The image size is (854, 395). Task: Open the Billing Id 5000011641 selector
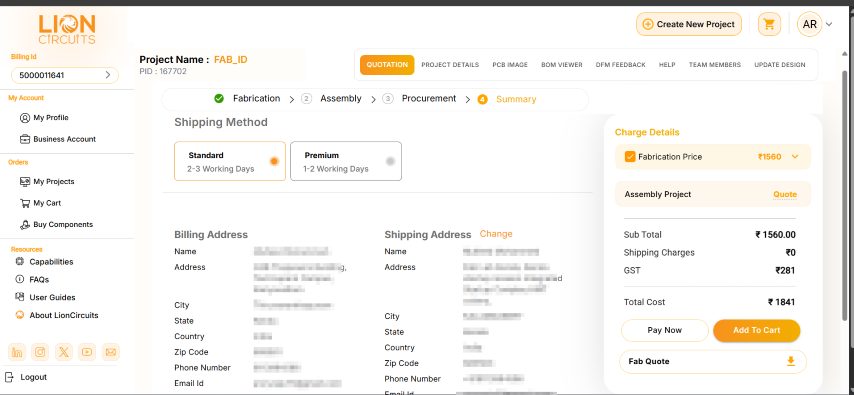(x=64, y=75)
